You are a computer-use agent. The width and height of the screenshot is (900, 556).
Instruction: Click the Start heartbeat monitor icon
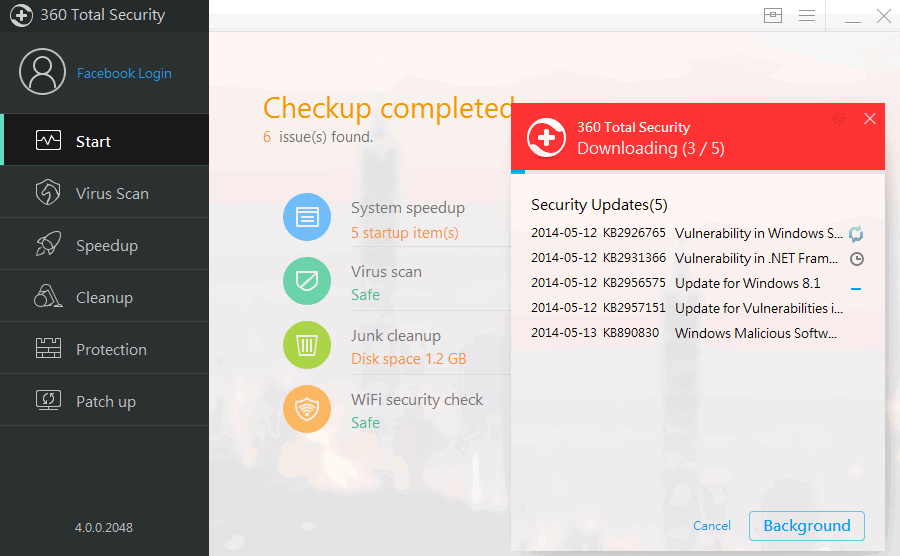pos(48,140)
